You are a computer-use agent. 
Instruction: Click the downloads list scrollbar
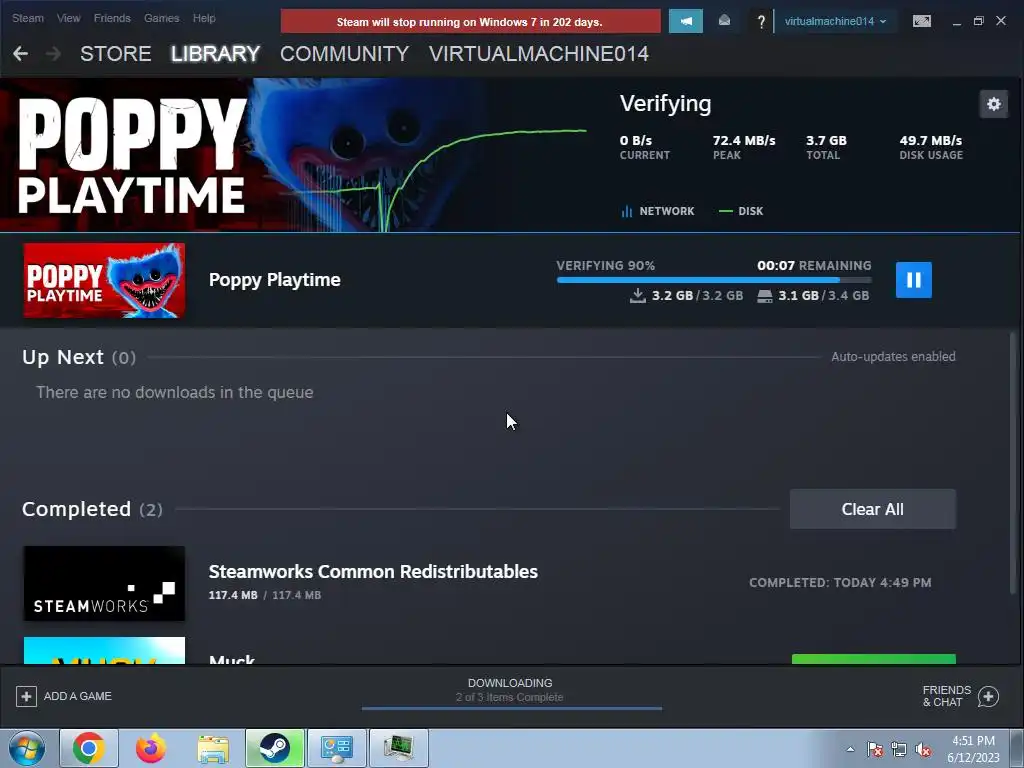[x=1012, y=462]
